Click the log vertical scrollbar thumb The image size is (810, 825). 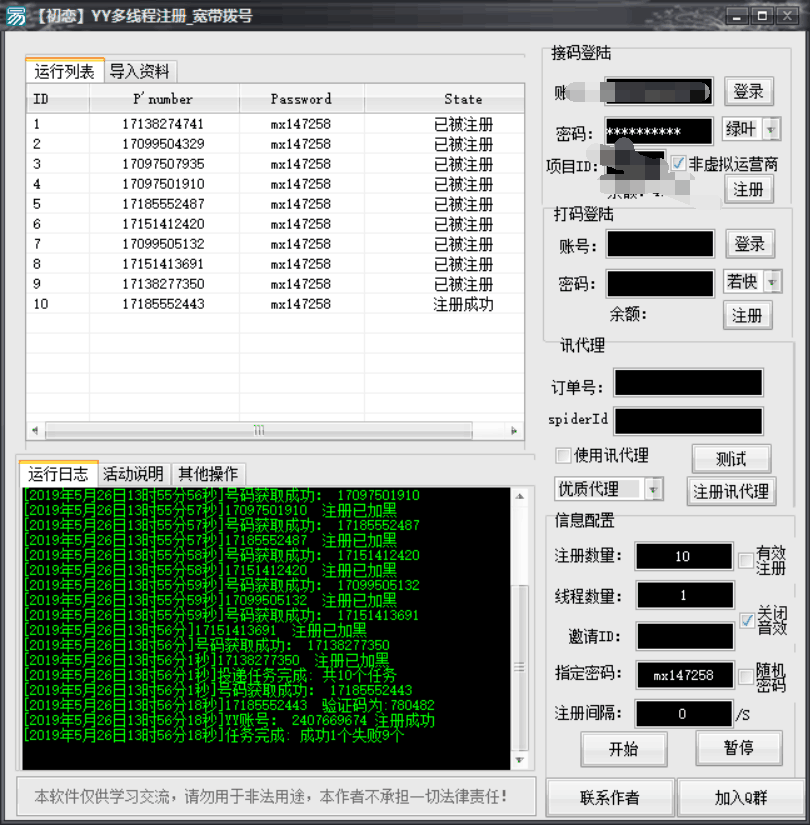click(x=520, y=667)
